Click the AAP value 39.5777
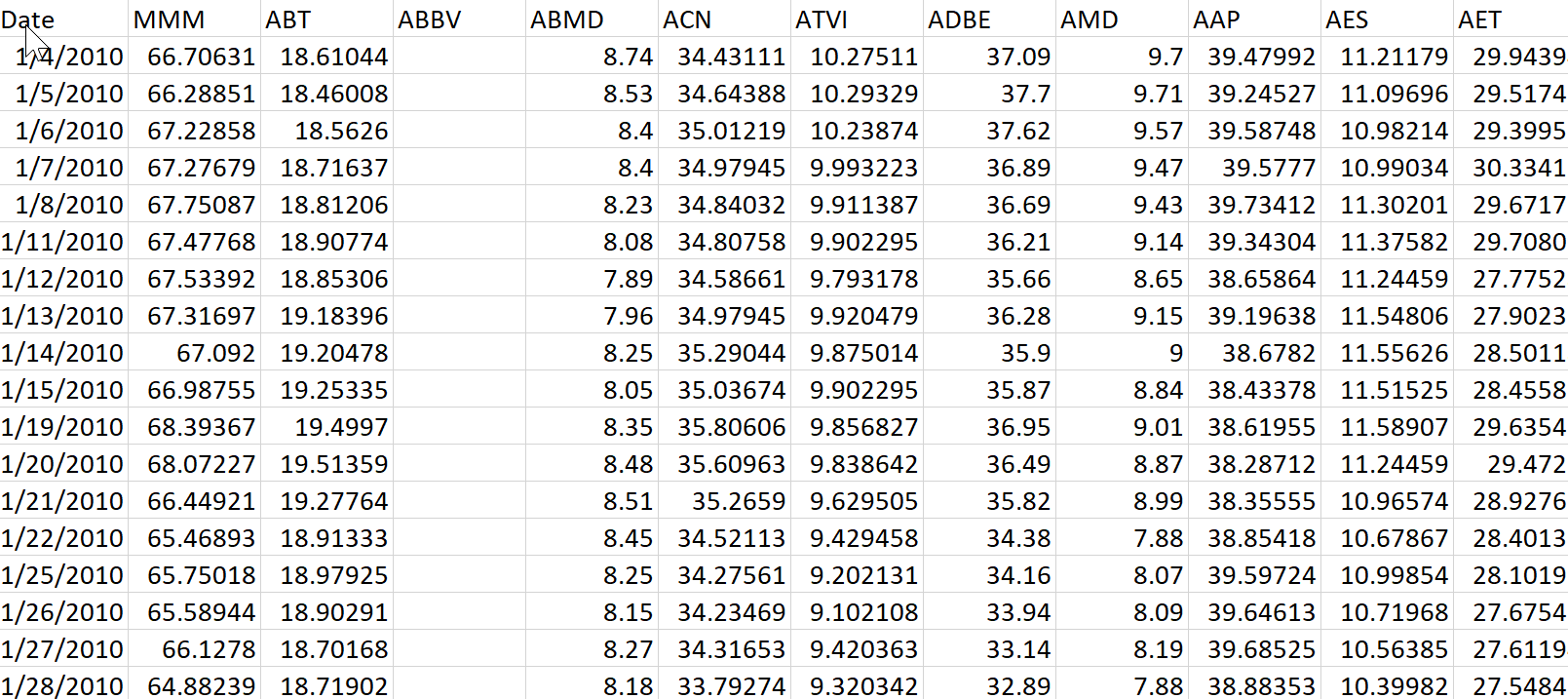The width and height of the screenshot is (1568, 699). pyautogui.click(x=1254, y=168)
